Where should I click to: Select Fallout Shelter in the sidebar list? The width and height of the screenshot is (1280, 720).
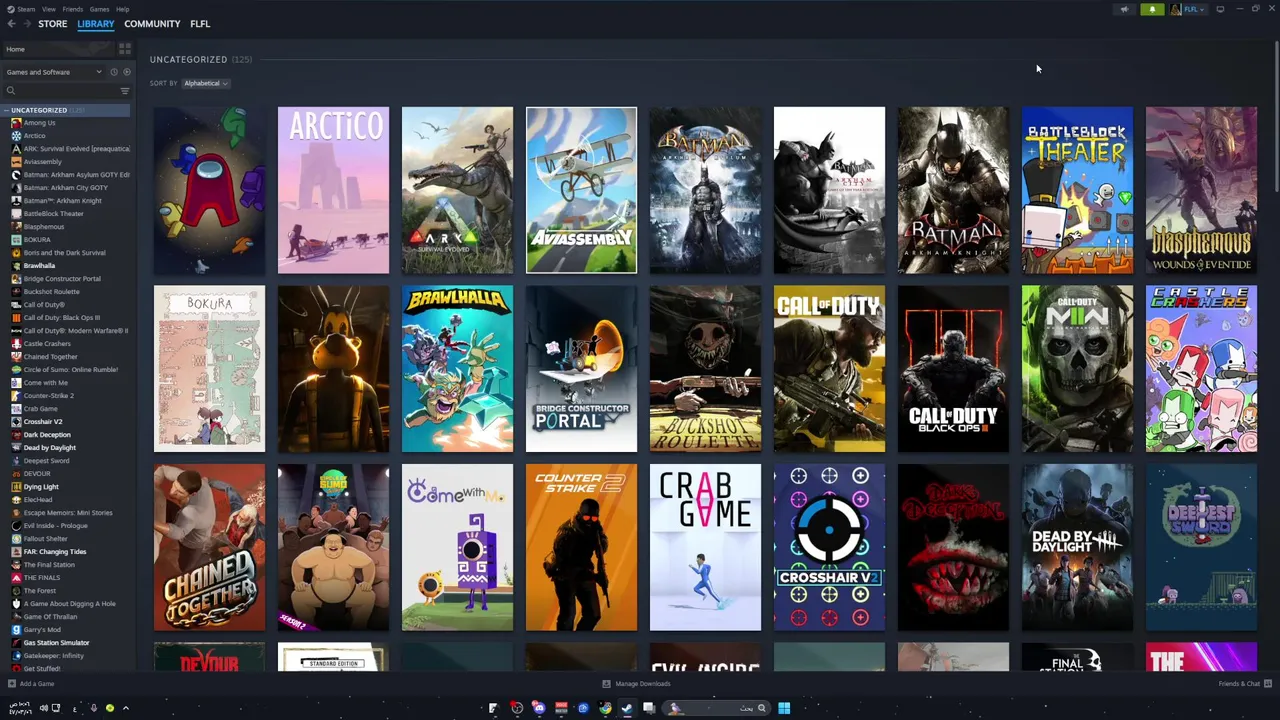(x=45, y=539)
